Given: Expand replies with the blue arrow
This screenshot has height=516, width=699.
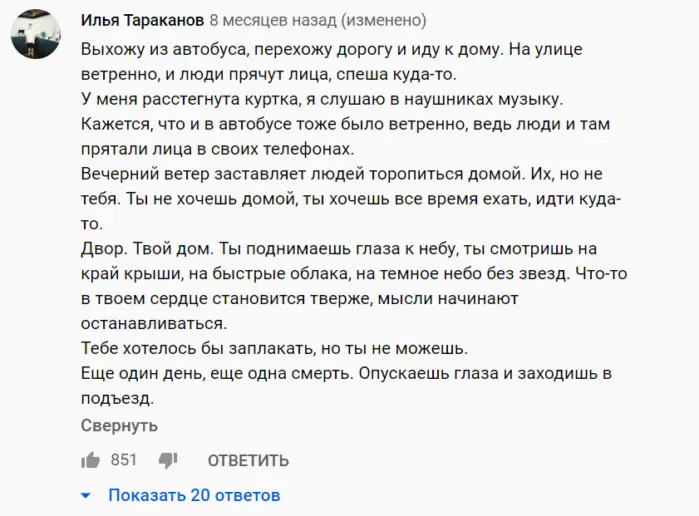Looking at the screenshot, I should 86,495.
